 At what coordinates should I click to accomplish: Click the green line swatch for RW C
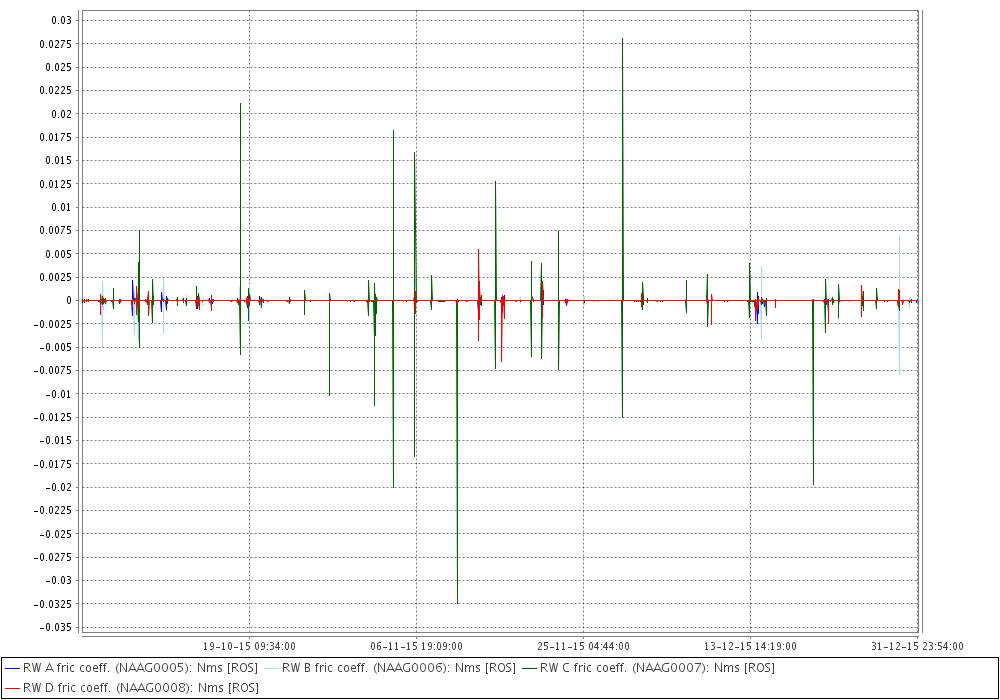[529, 669]
